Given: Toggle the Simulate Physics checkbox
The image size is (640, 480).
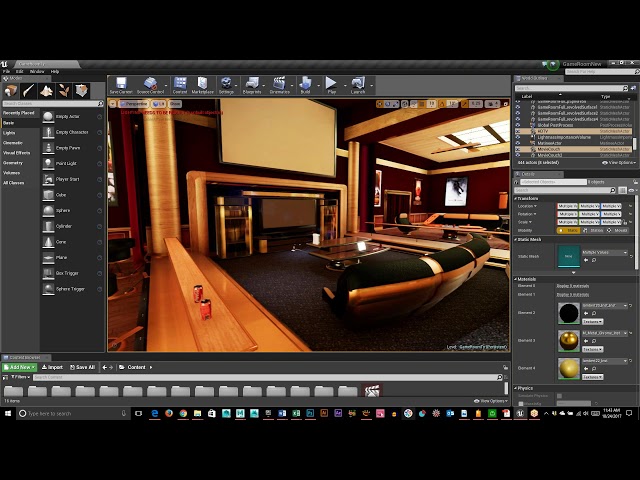Looking at the screenshot, I should (559, 396).
